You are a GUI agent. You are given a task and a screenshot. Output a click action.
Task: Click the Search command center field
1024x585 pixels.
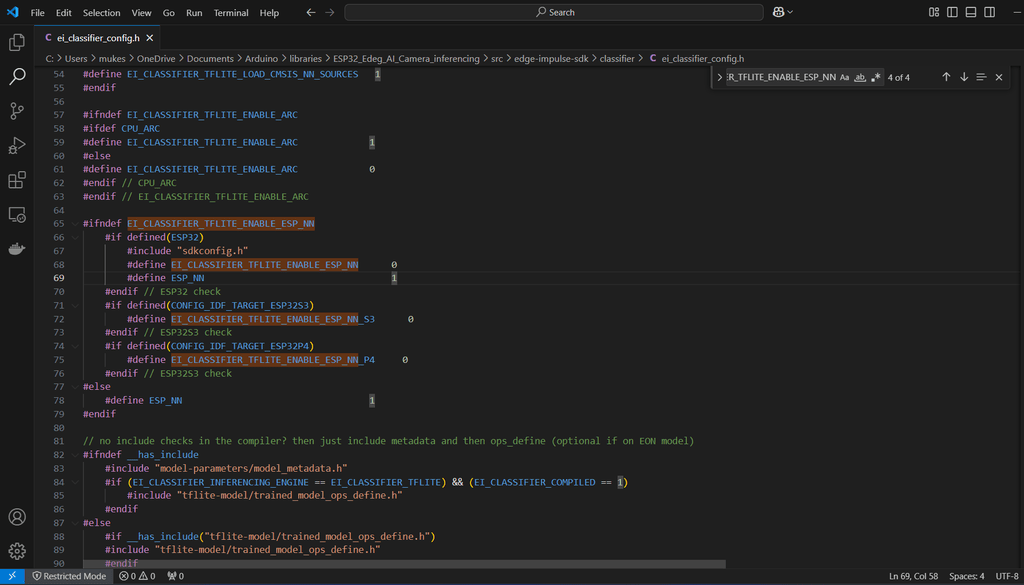click(x=554, y=12)
